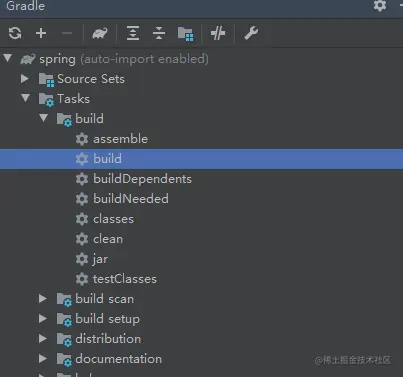The width and height of the screenshot is (403, 377).
Task: Select the classes task
Action: click(x=201, y=219)
